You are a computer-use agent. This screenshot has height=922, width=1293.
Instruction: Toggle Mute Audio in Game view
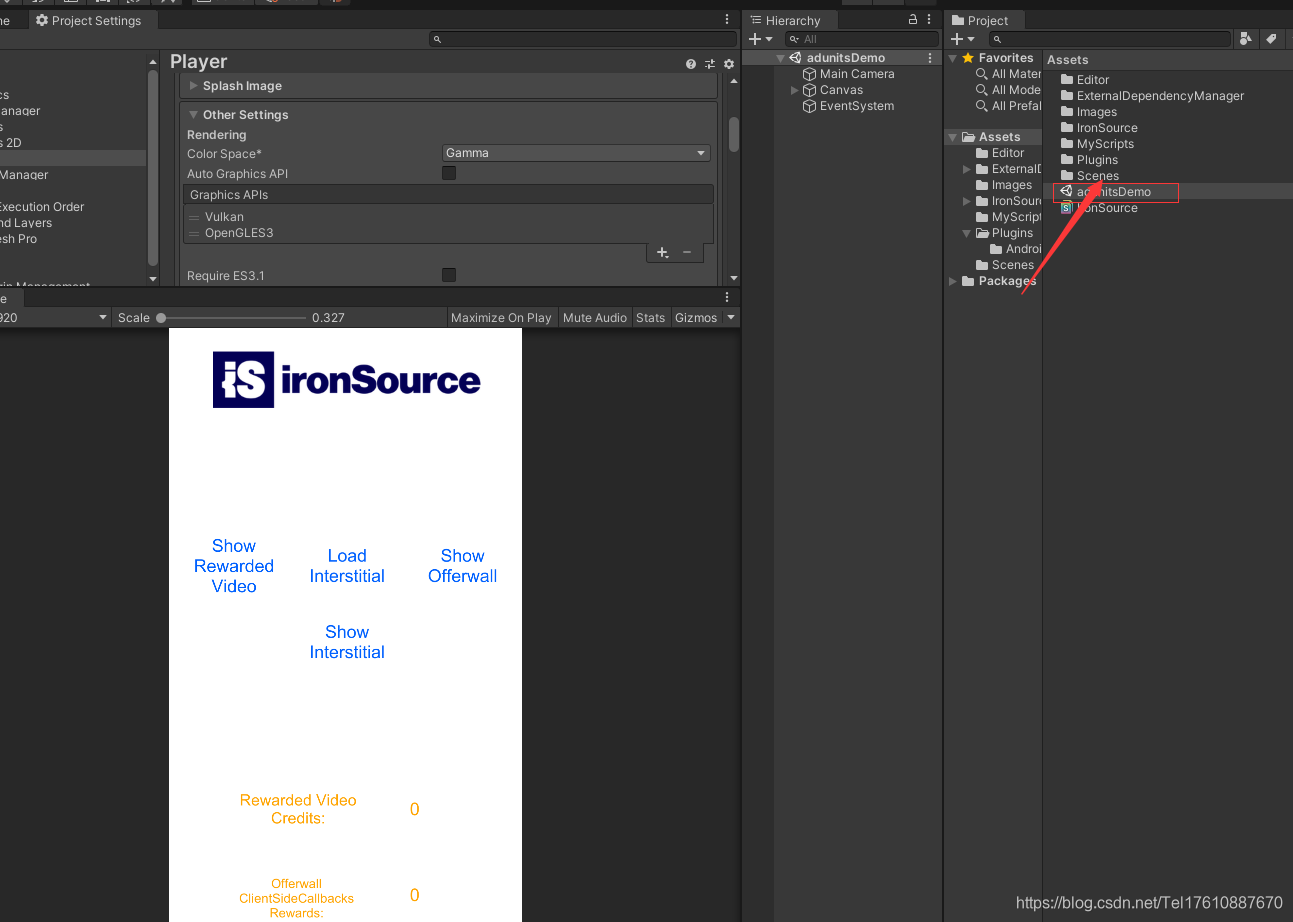pos(595,318)
